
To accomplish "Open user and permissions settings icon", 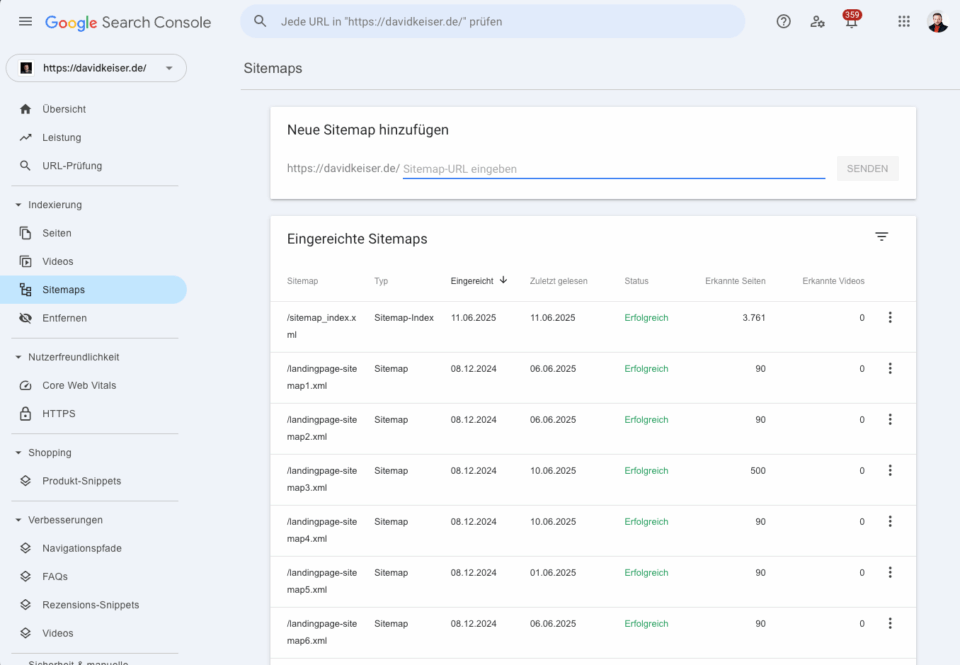I will (x=818, y=22).
